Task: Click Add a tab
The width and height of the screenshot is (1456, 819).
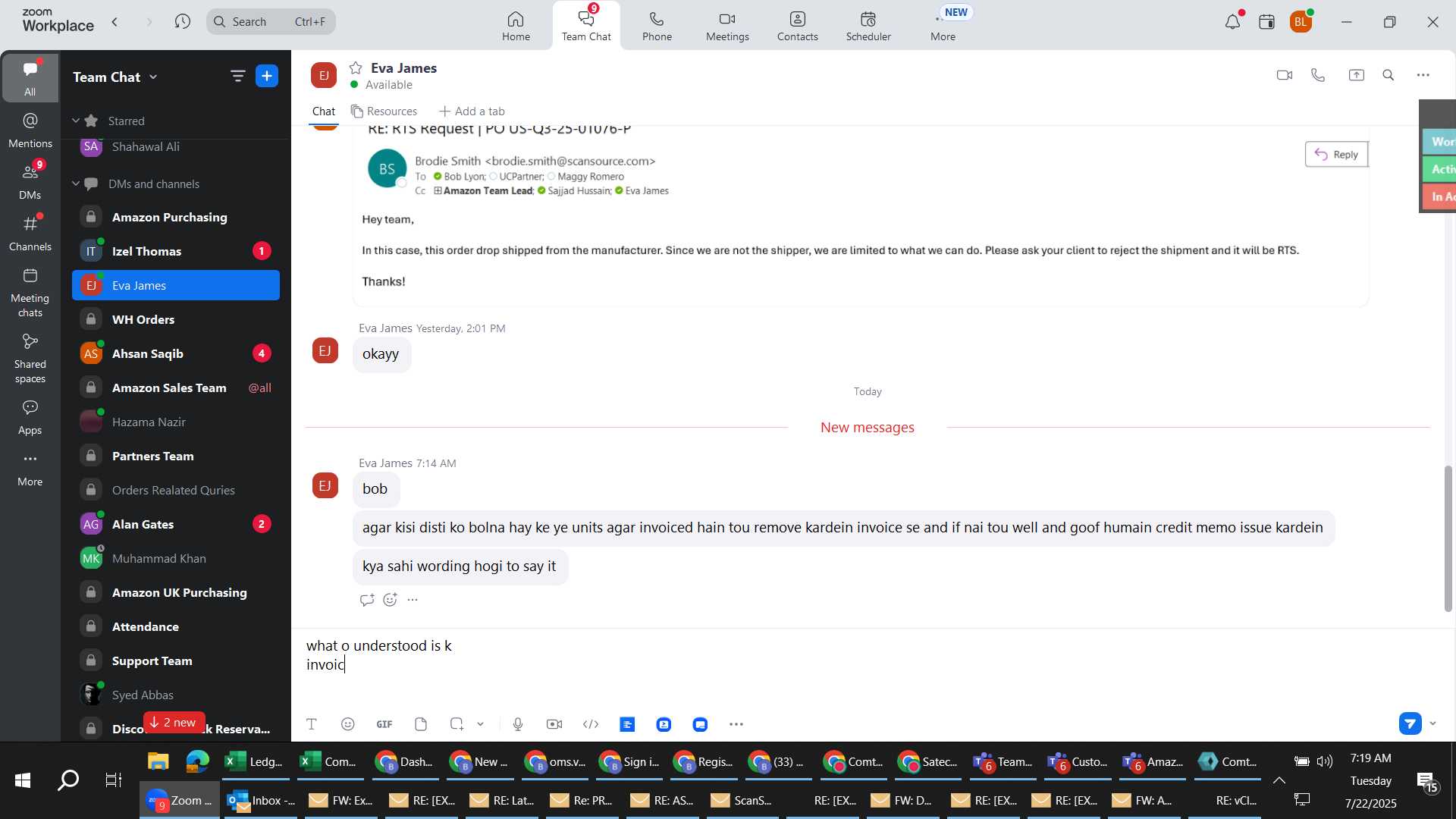Action: click(472, 111)
